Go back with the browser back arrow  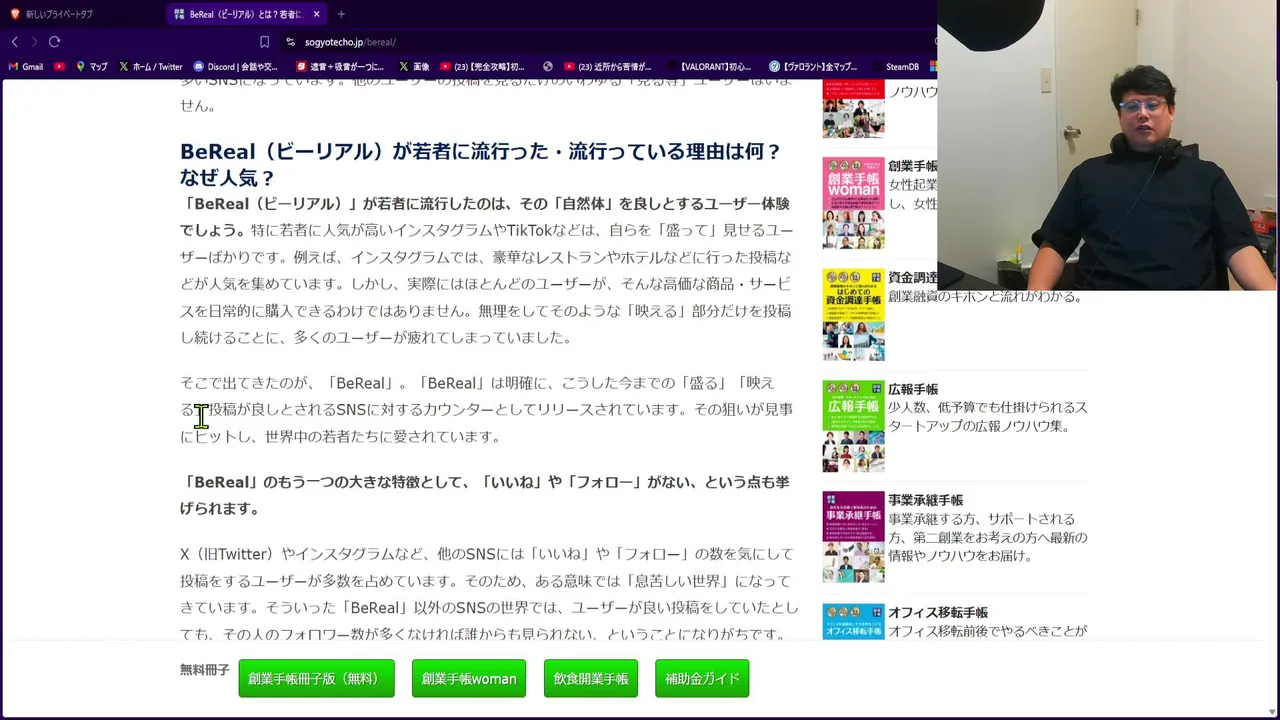click(14, 42)
